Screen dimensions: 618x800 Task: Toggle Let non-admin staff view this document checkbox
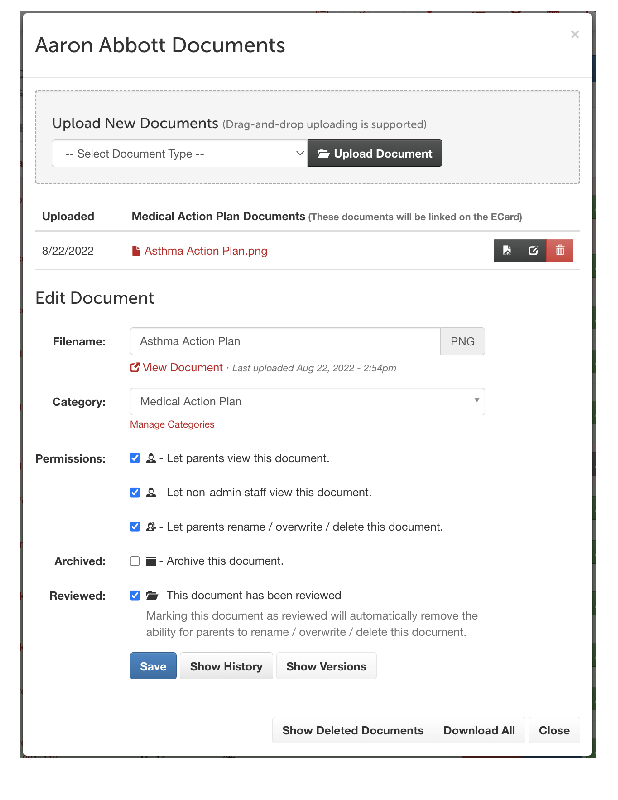135,492
